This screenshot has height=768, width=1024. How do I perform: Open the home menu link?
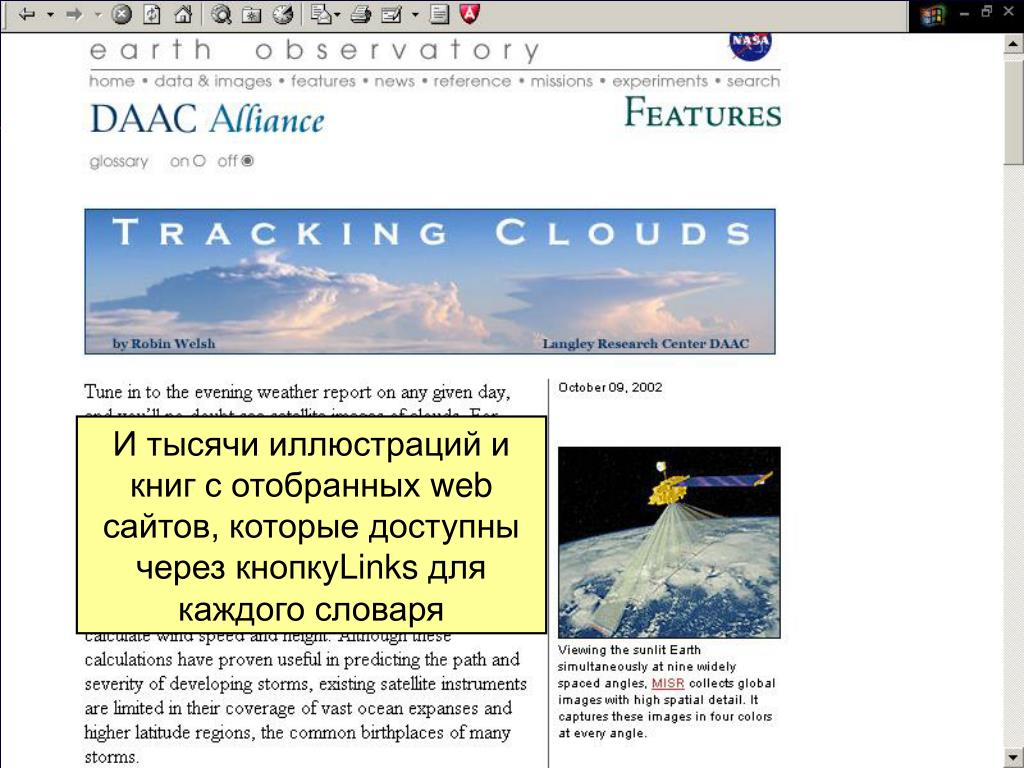point(112,82)
